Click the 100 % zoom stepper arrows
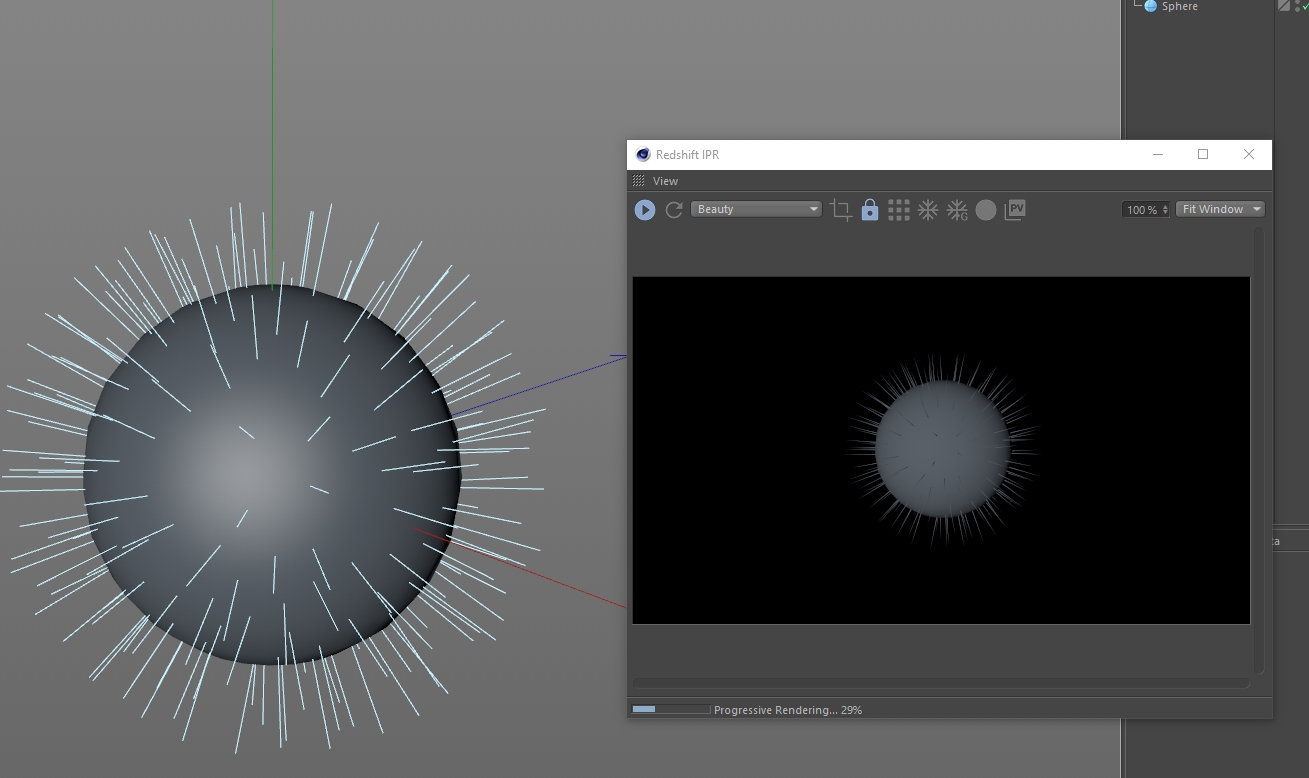The width and height of the screenshot is (1309, 778). coord(1165,210)
